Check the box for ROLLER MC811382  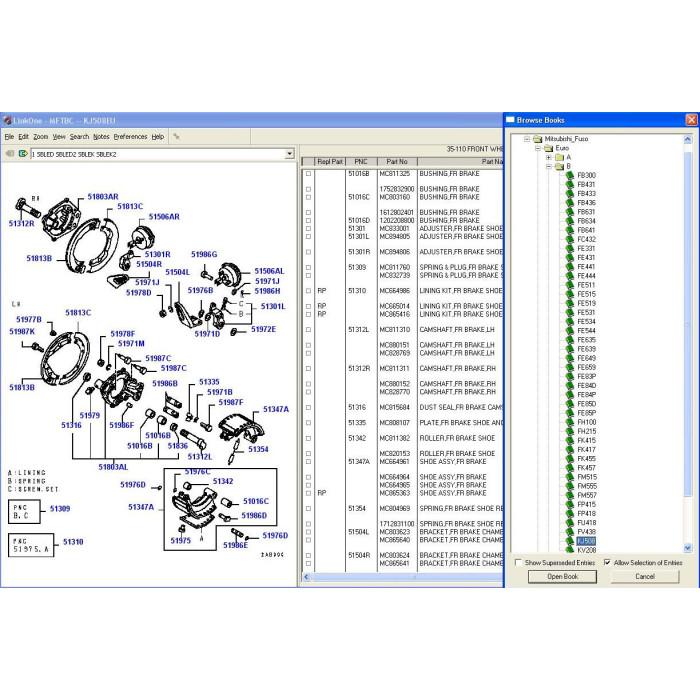click(x=308, y=438)
